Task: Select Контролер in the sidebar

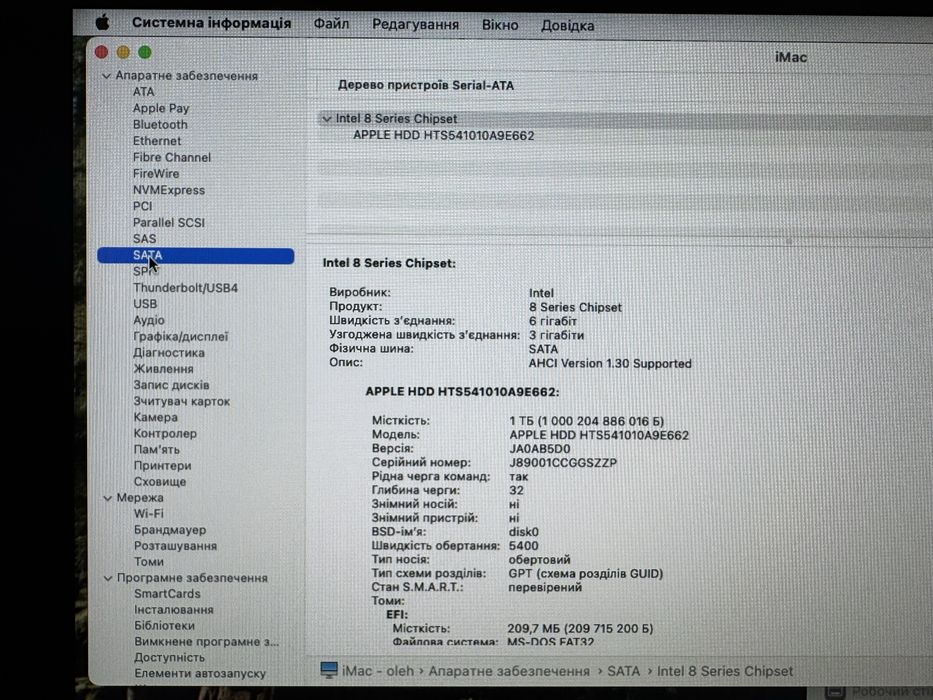Action: click(x=165, y=434)
